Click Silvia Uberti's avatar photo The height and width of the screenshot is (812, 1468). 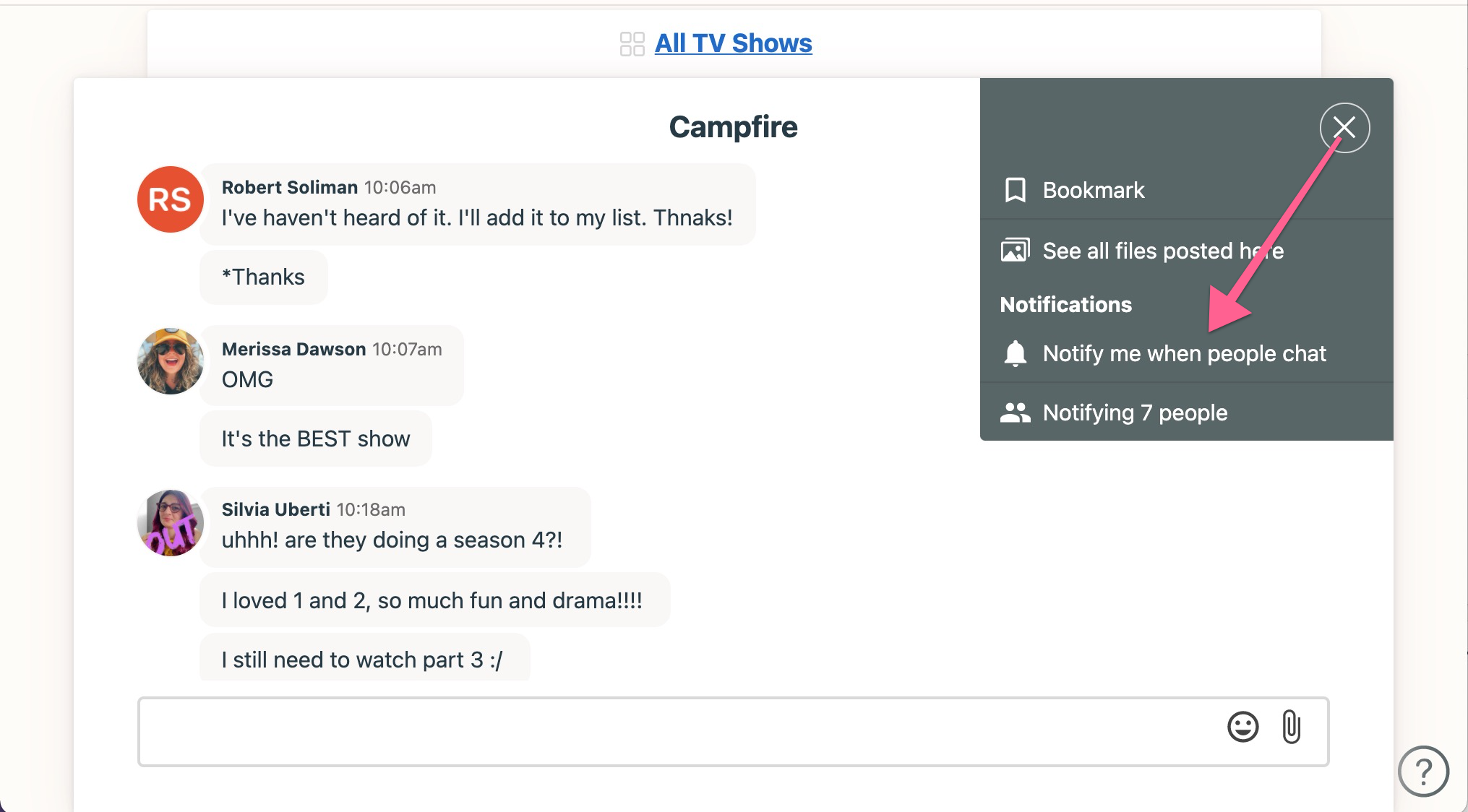(170, 522)
